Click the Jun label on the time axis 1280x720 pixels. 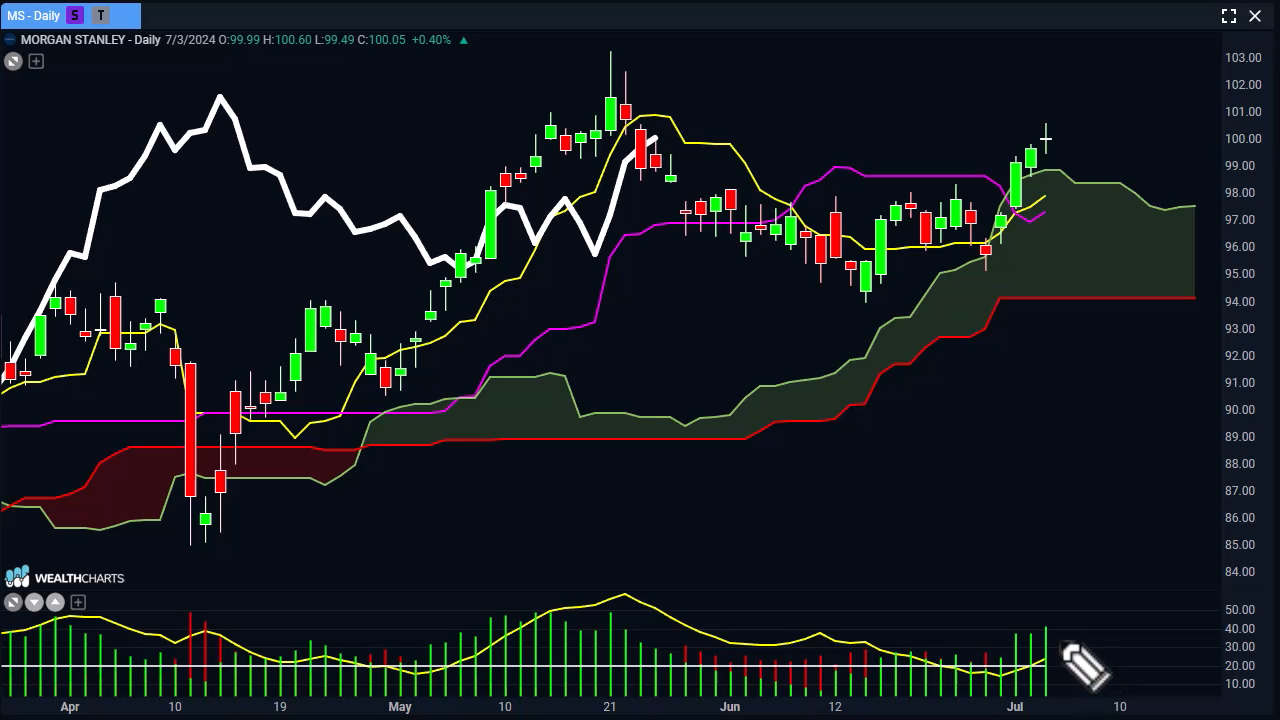click(730, 707)
